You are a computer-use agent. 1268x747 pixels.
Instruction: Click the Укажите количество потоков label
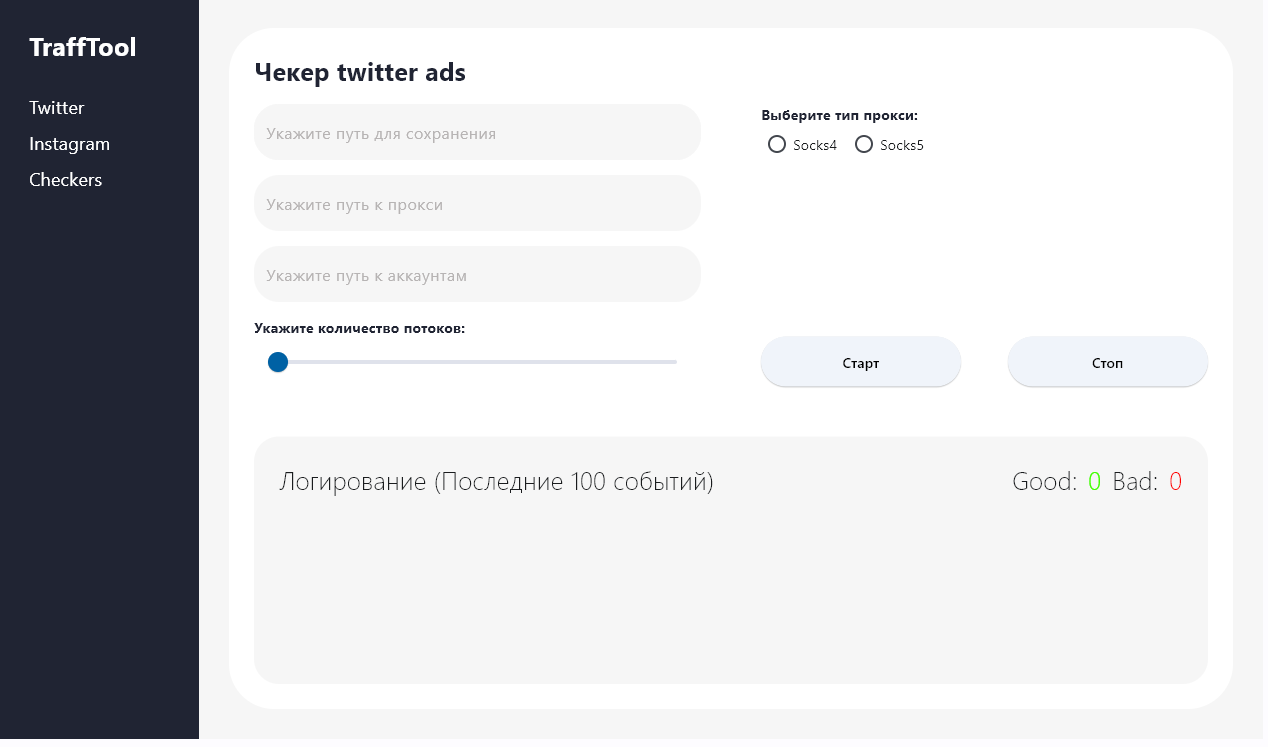click(359, 328)
